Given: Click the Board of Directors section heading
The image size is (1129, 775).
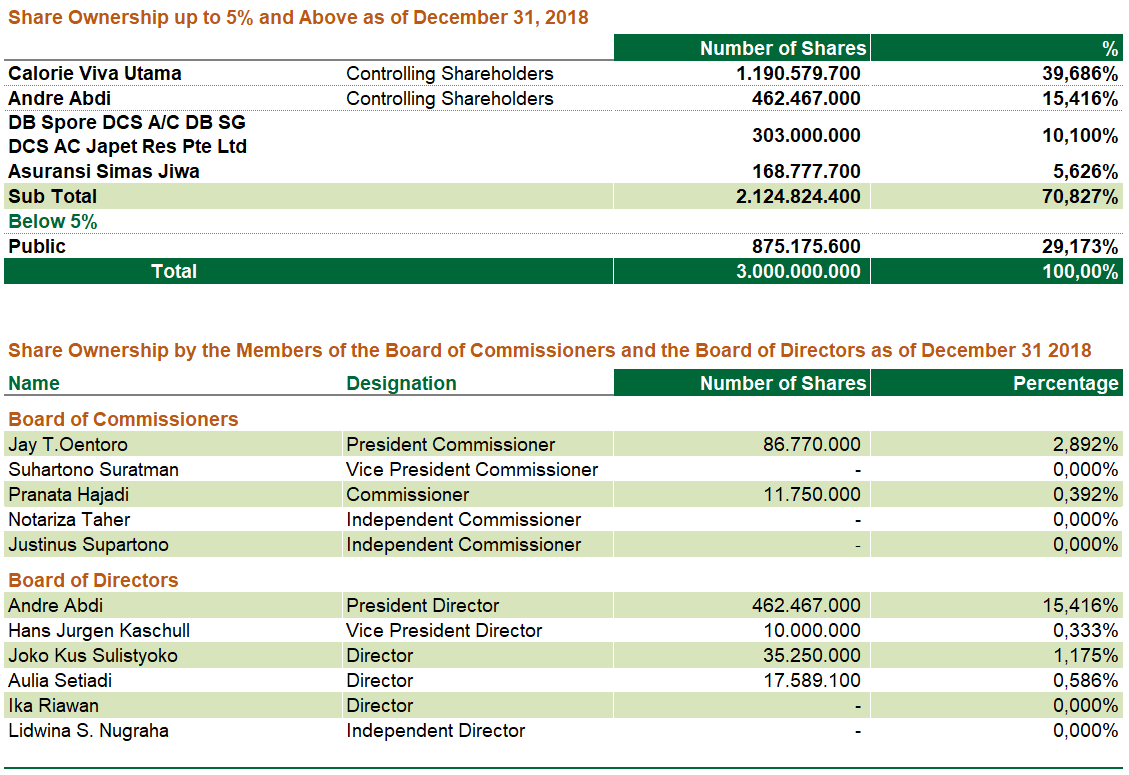Looking at the screenshot, I should [x=93, y=581].
